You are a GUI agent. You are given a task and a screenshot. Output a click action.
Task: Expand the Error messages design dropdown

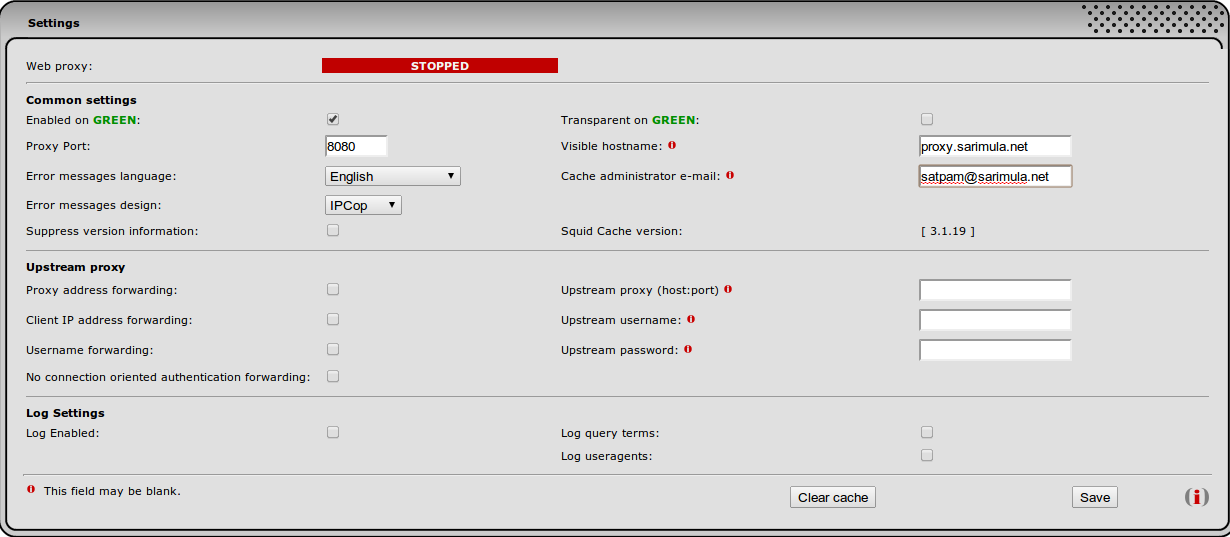point(364,205)
